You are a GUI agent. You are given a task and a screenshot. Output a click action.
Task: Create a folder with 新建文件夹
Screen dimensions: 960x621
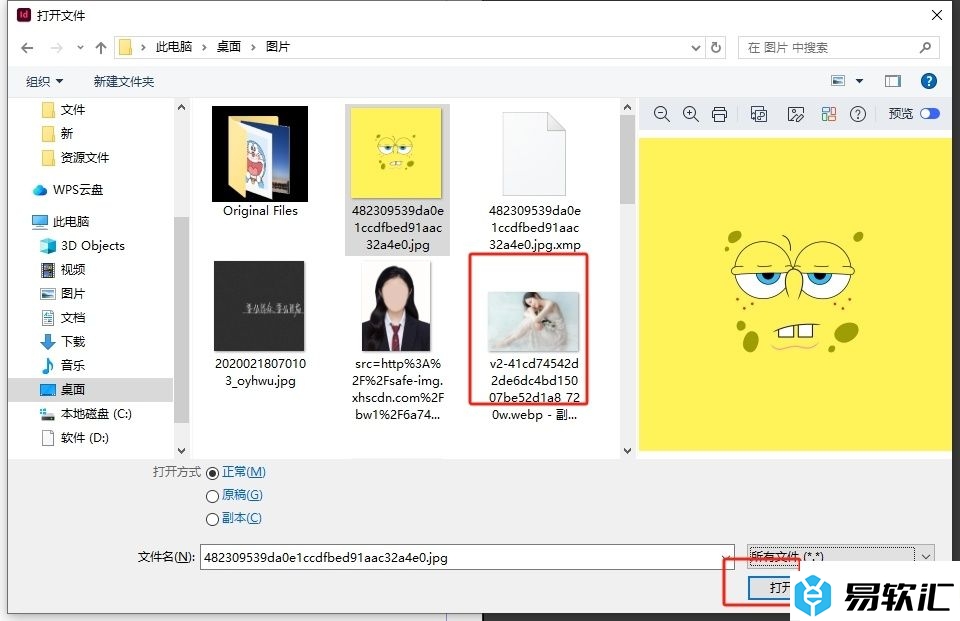pos(124,81)
